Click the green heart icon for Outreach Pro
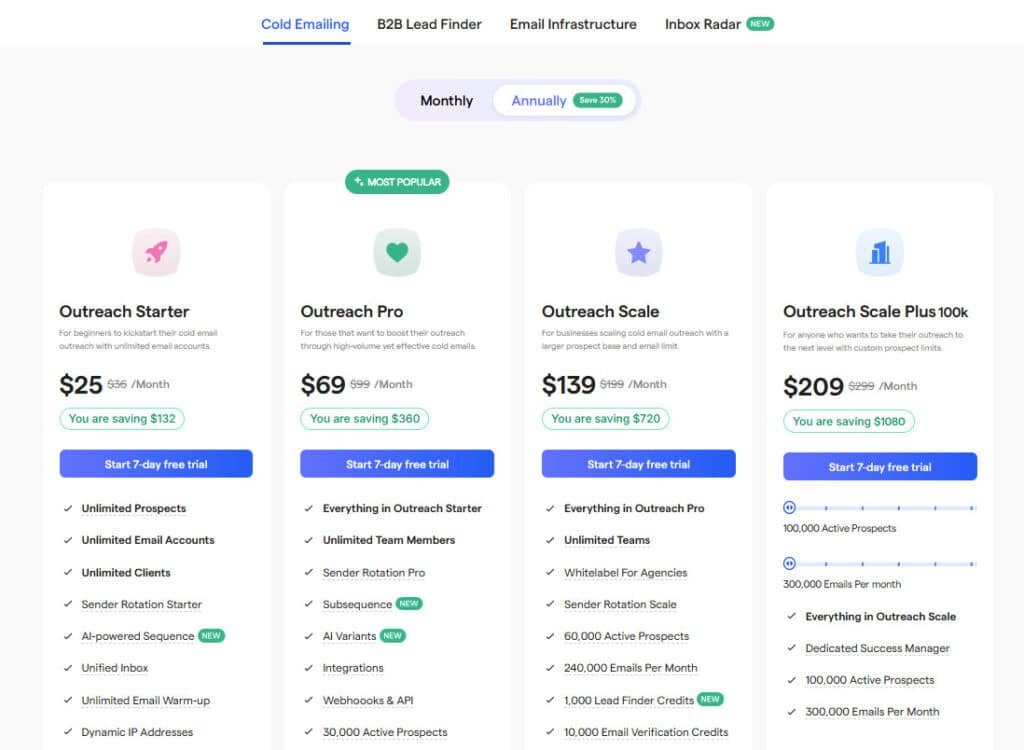The height and width of the screenshot is (750, 1024). (x=397, y=252)
